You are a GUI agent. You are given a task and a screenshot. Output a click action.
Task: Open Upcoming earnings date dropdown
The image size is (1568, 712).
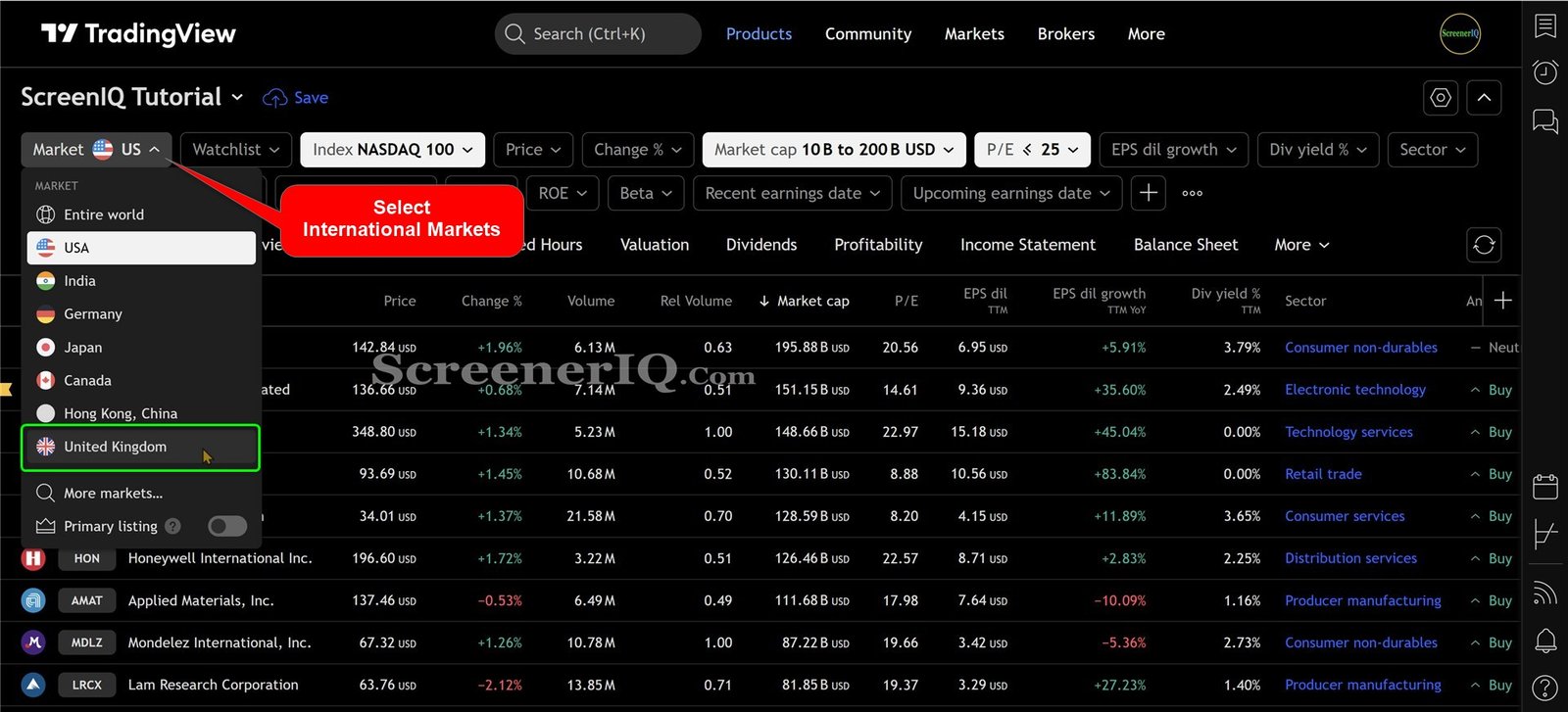pos(1011,193)
